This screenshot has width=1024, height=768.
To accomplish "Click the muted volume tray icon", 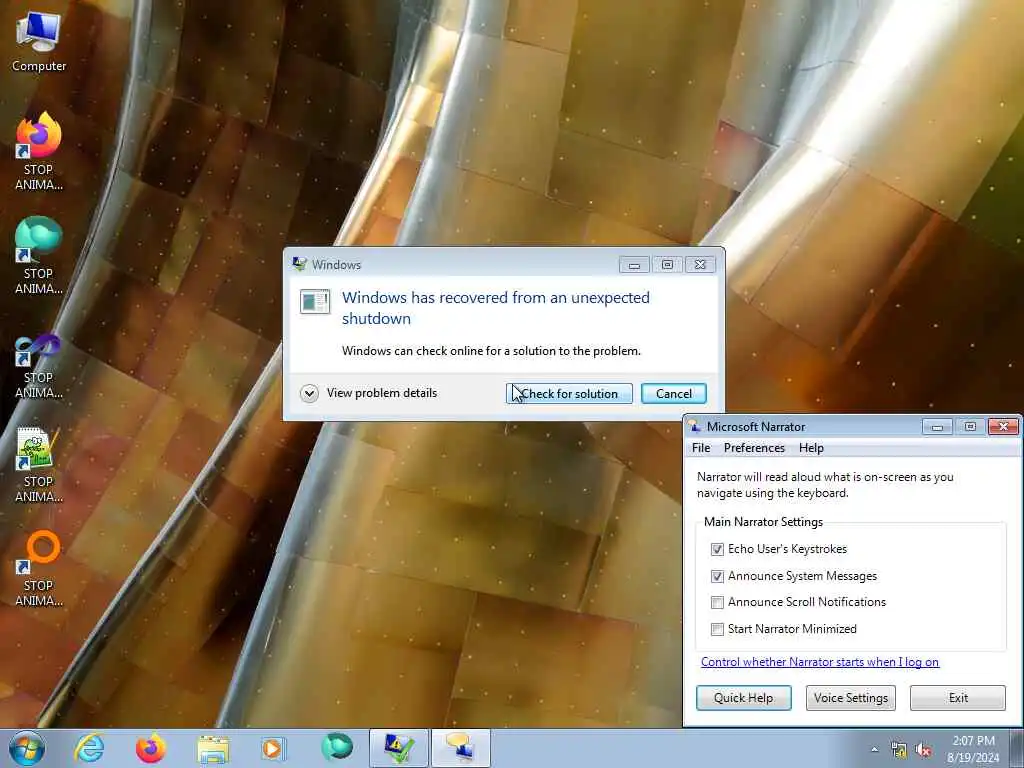I will click(x=923, y=750).
